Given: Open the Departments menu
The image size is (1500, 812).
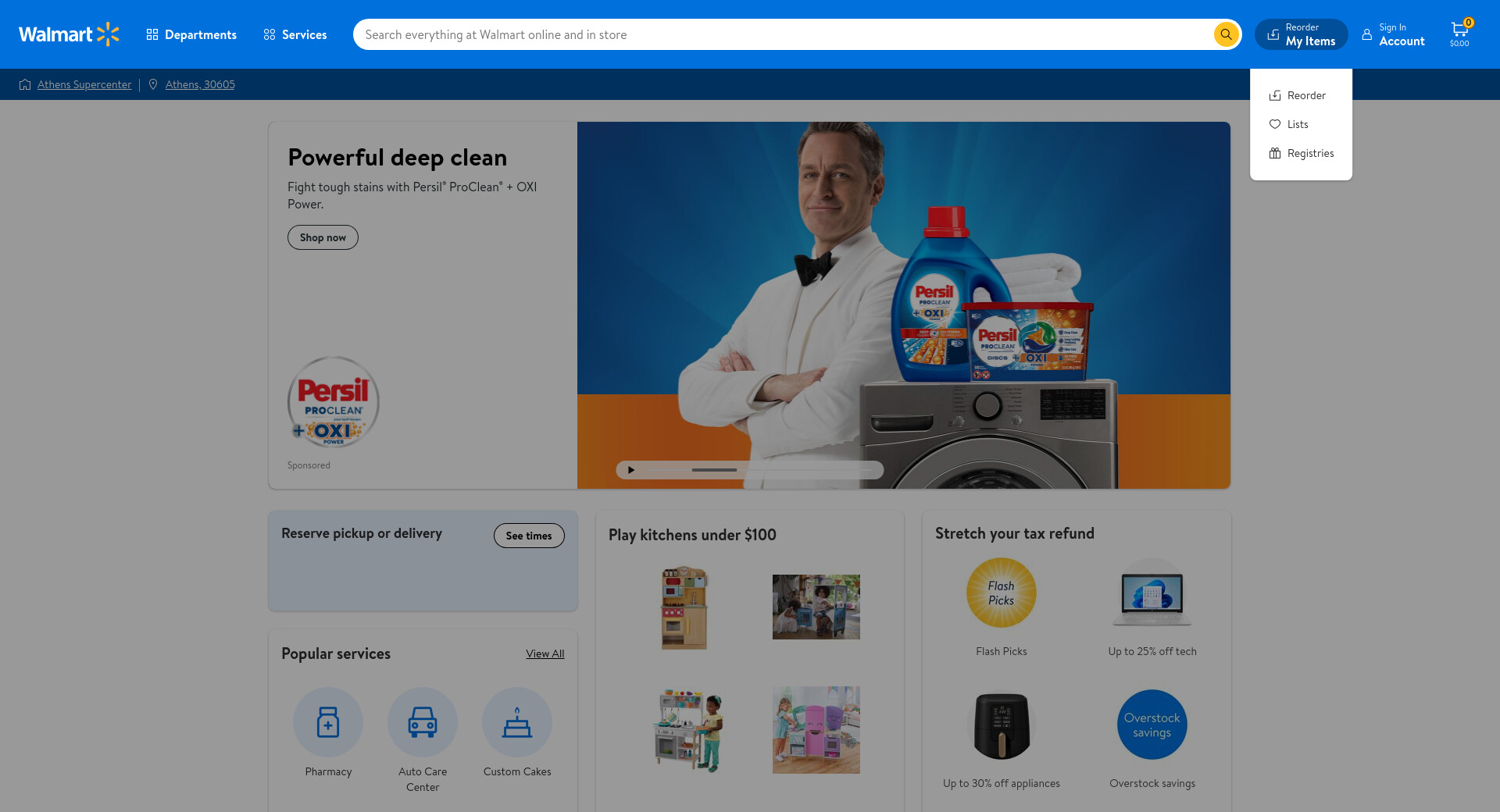Looking at the screenshot, I should (x=191, y=34).
